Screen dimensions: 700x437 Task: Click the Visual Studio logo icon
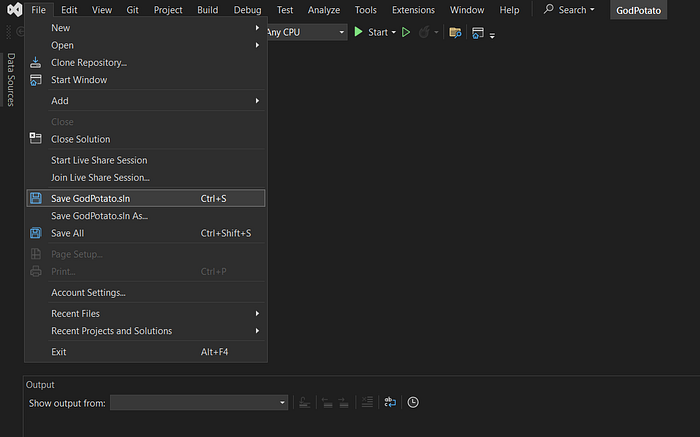pos(14,9)
